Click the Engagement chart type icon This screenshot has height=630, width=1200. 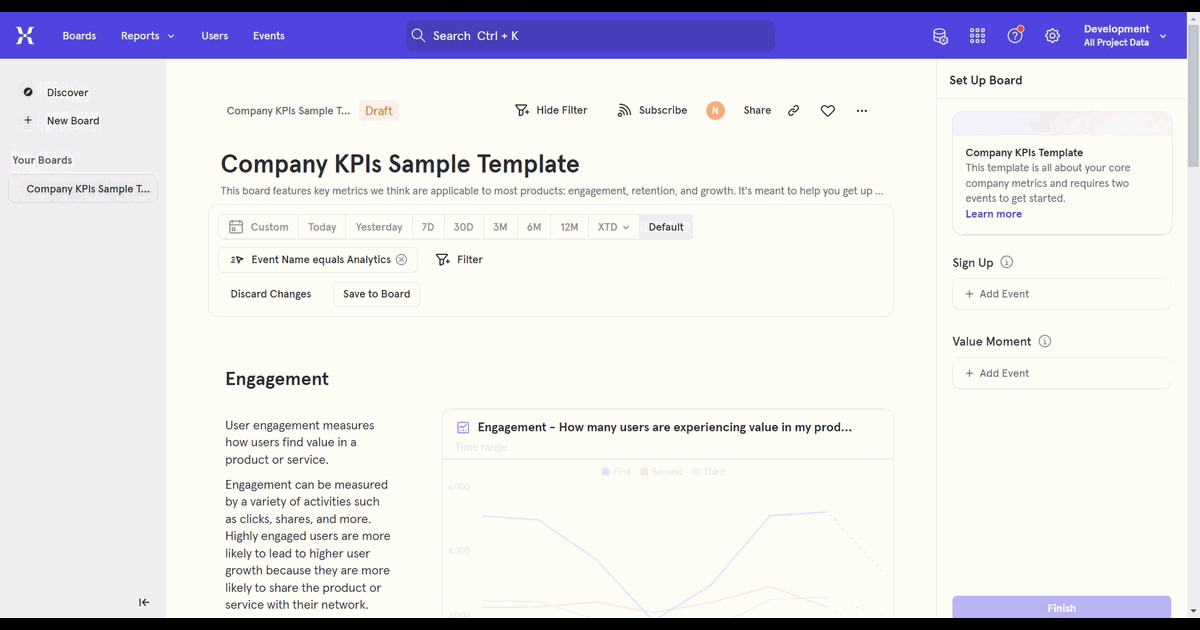pos(463,427)
